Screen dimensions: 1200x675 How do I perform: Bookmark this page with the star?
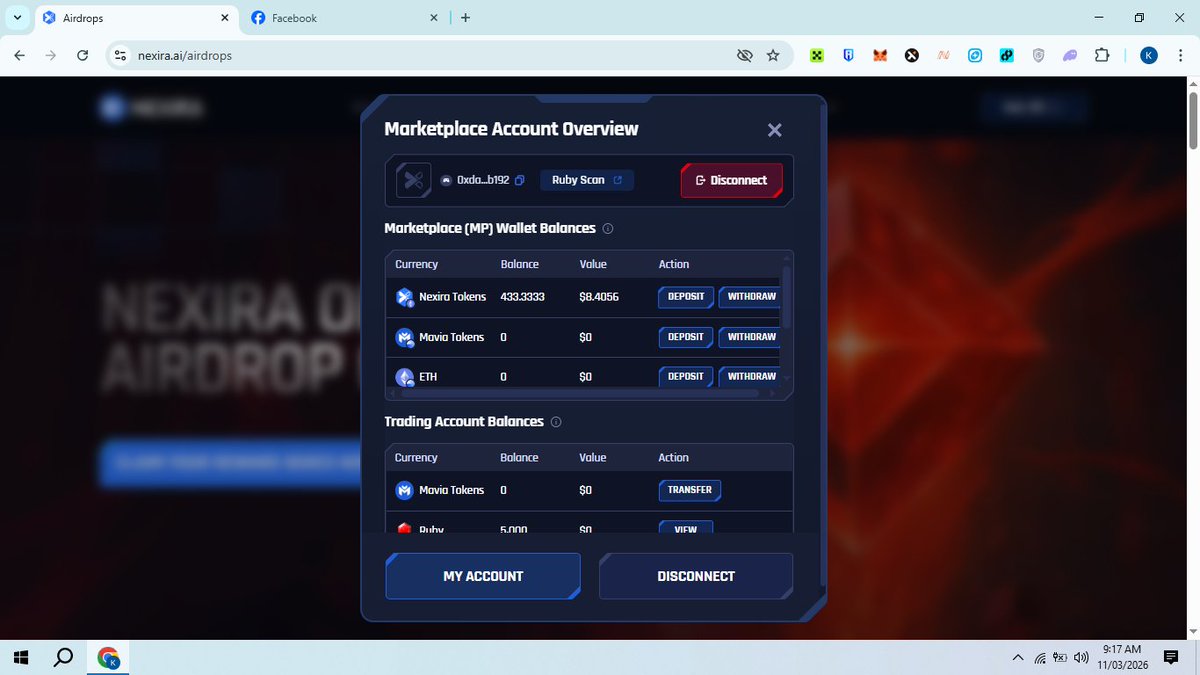773,56
